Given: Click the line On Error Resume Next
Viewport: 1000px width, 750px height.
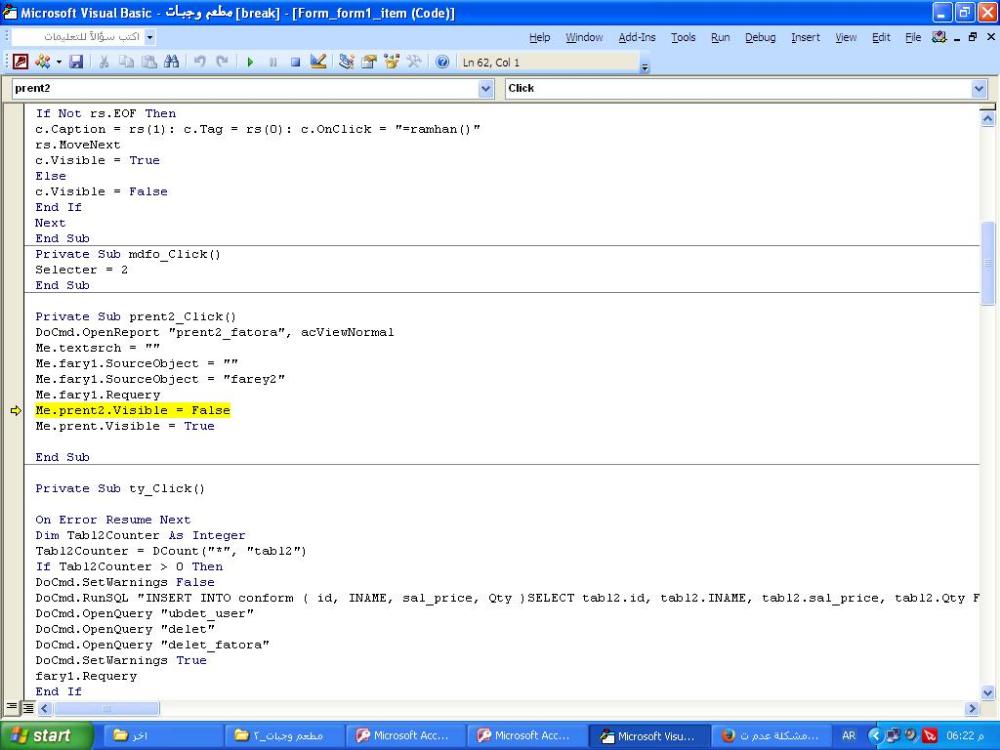Looking at the screenshot, I should tap(113, 520).
